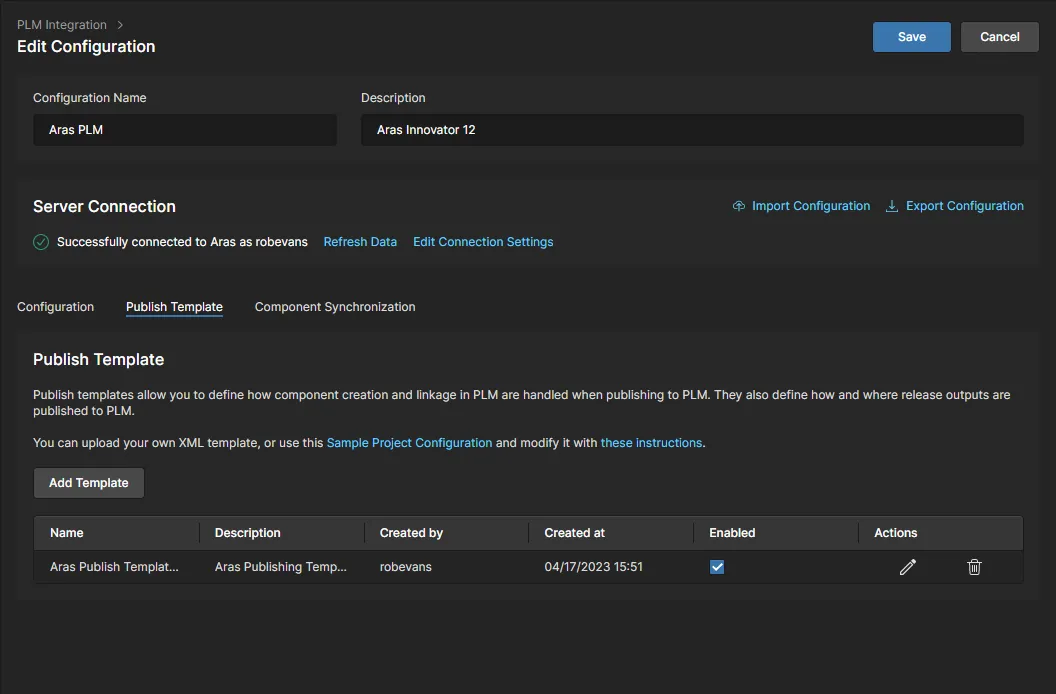Delete the Aras Publish Template using the trash icon
This screenshot has height=694, width=1056.
(x=974, y=567)
